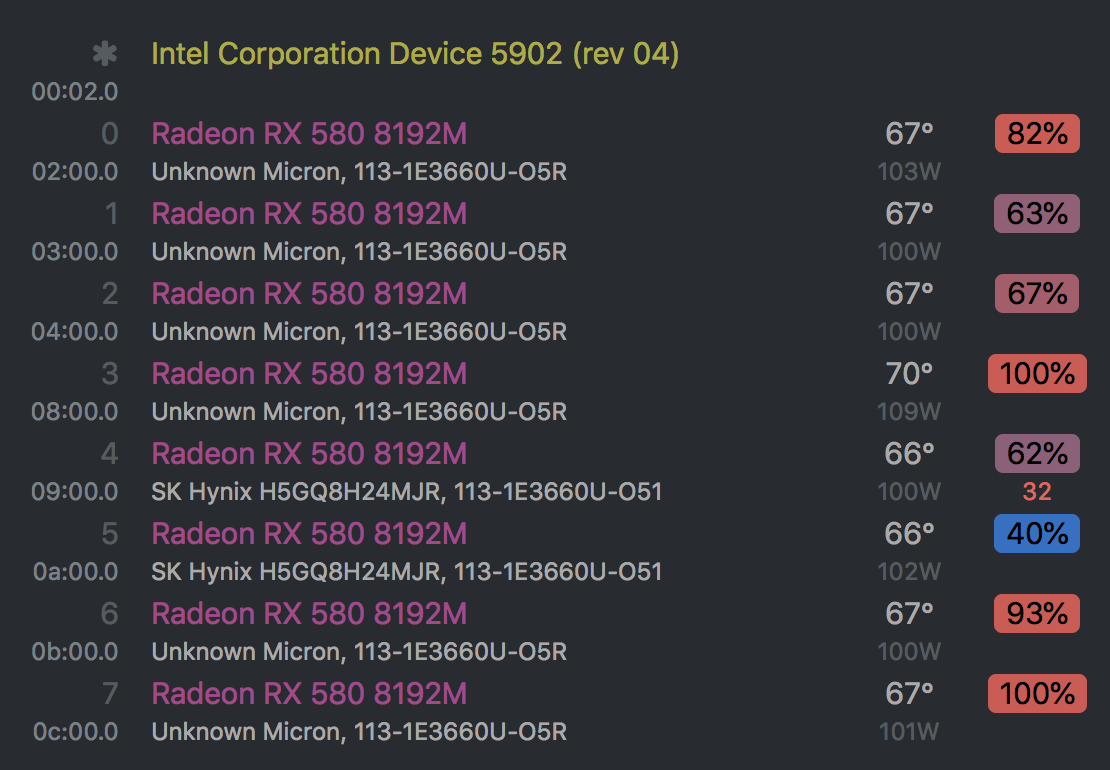The image size is (1110, 770).
Task: Select GPU 4 Radeon RX 580 name
Action: 309,454
